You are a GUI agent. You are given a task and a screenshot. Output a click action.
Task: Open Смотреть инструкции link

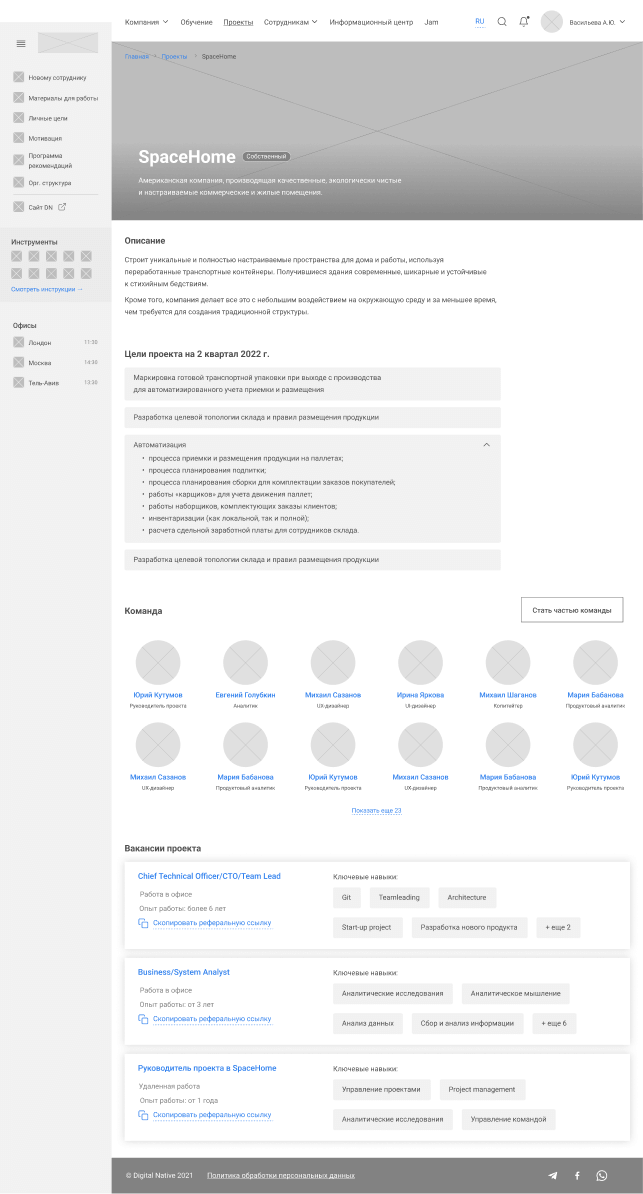click(47, 289)
